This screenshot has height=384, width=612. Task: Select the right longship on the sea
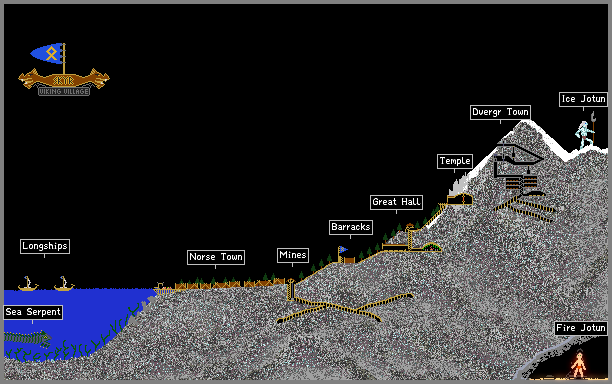coord(64,284)
